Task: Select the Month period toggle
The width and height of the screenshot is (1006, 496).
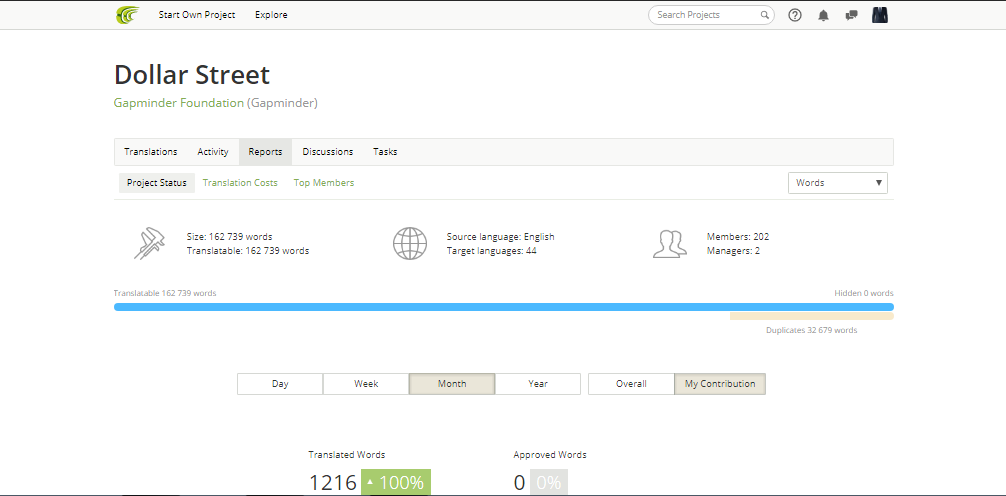Action: click(452, 384)
